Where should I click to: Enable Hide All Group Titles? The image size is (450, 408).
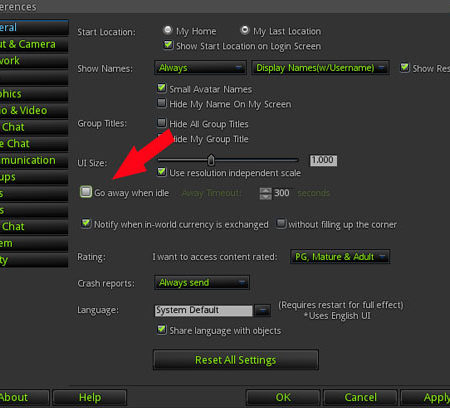pos(162,123)
